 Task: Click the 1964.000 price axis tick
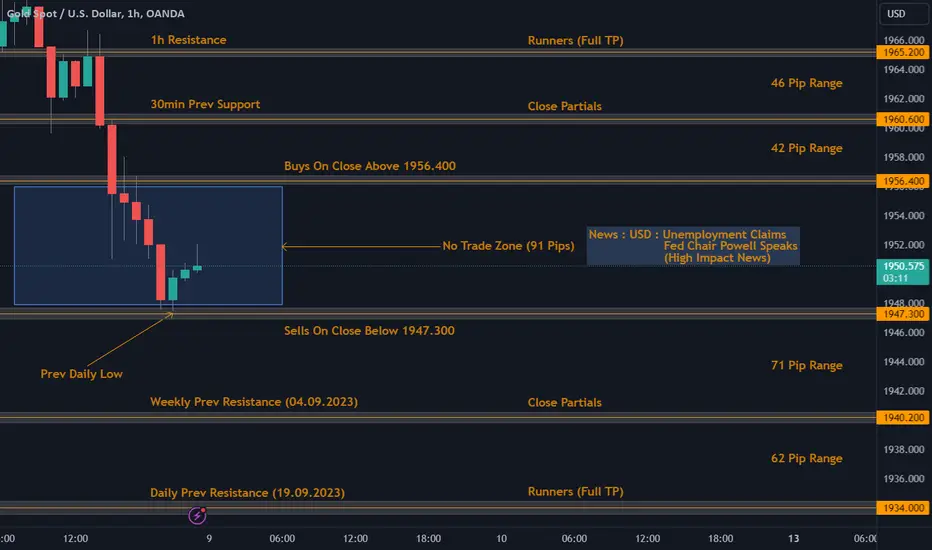(x=903, y=70)
